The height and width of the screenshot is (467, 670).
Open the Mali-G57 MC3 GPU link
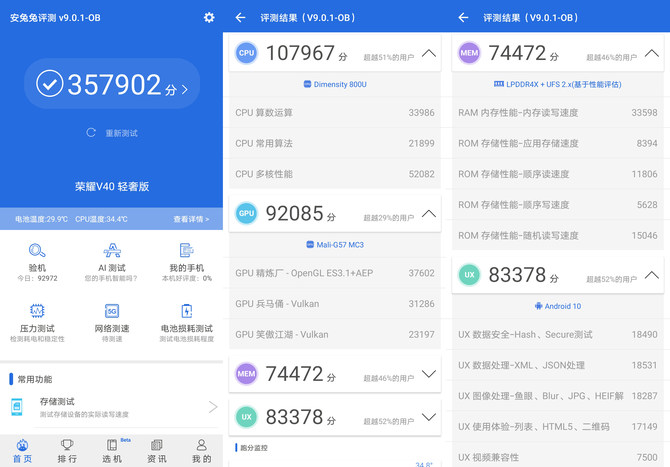coord(335,245)
